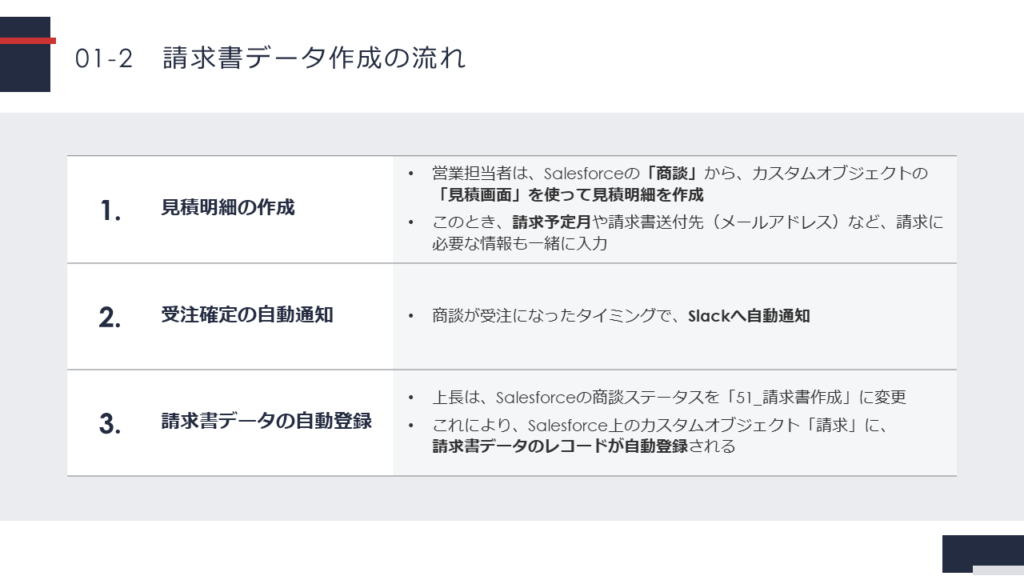This screenshot has height=576, width=1024.
Task: Click the bold text 請求書データのレコードが自動登録
Action: (x=560, y=446)
